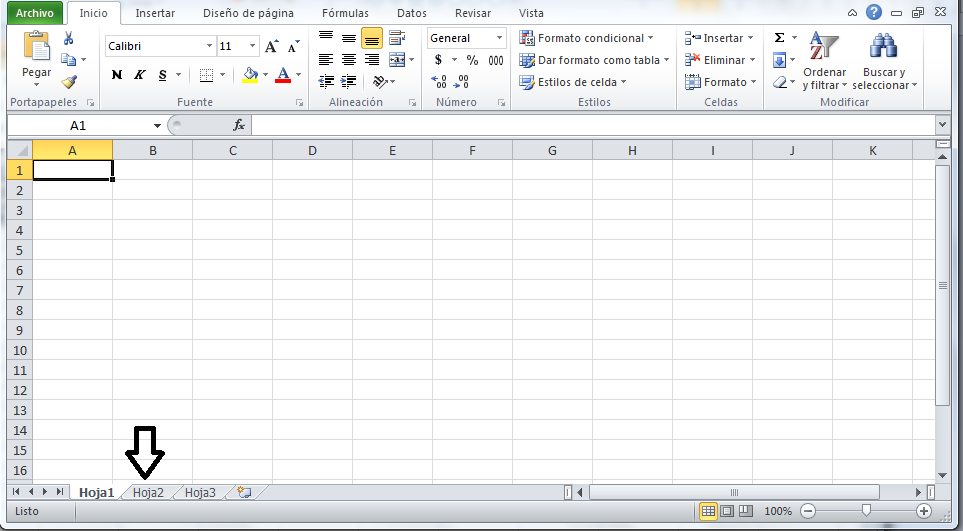Click the Autosuma sigma icon
Viewport: 963px width, 531px height.
tap(780, 38)
